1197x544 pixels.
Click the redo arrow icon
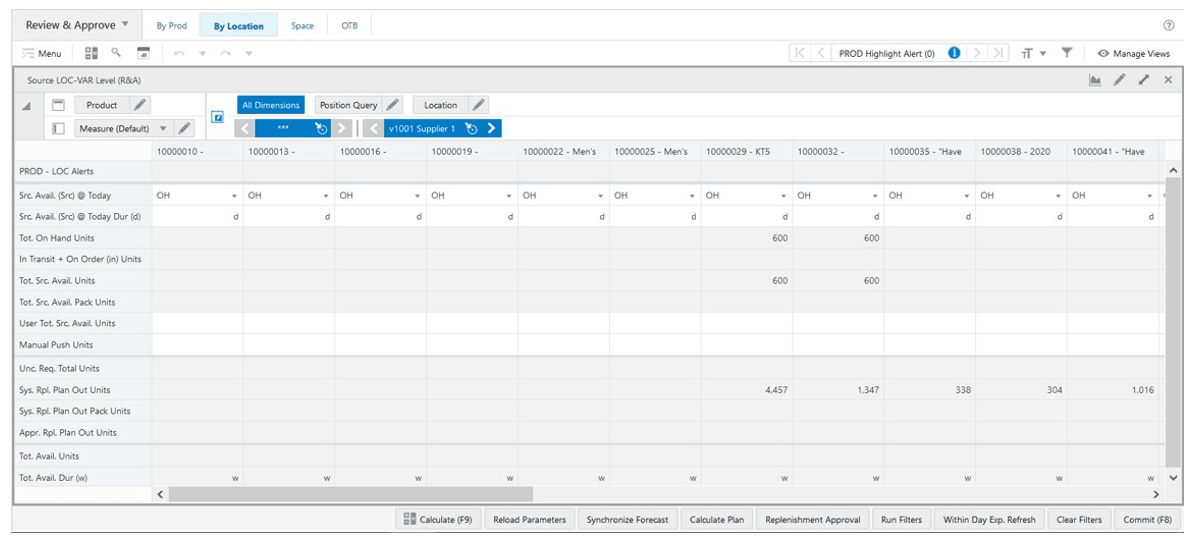point(226,53)
